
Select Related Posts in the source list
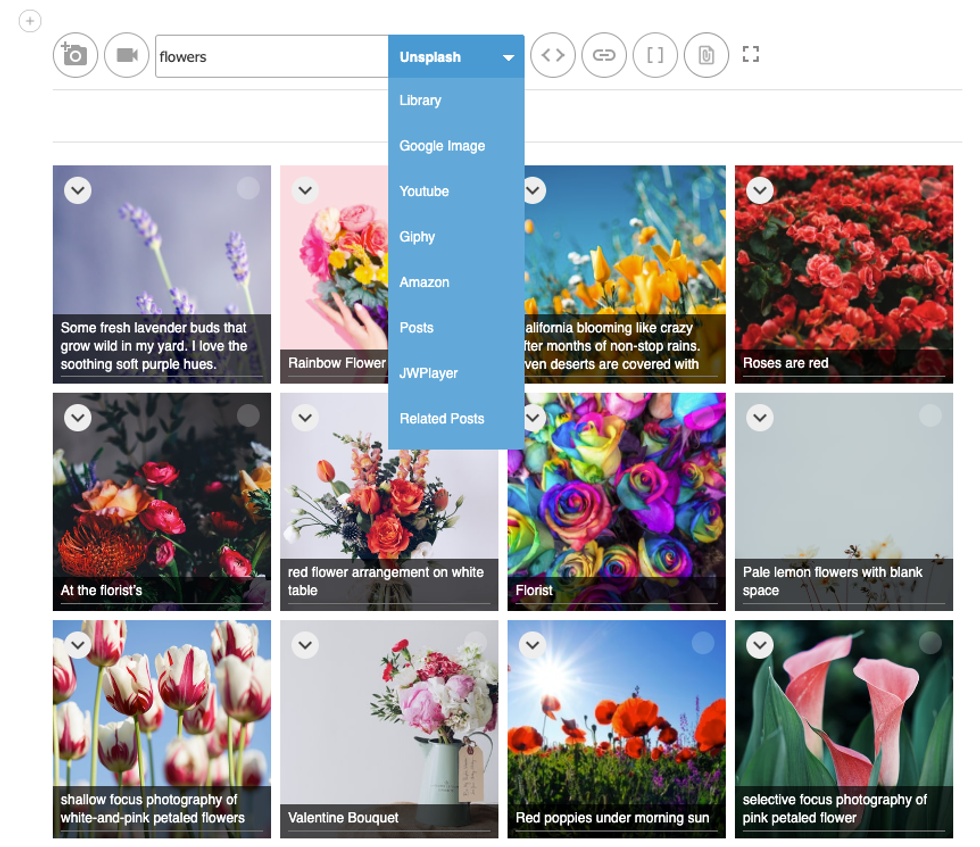pos(441,419)
